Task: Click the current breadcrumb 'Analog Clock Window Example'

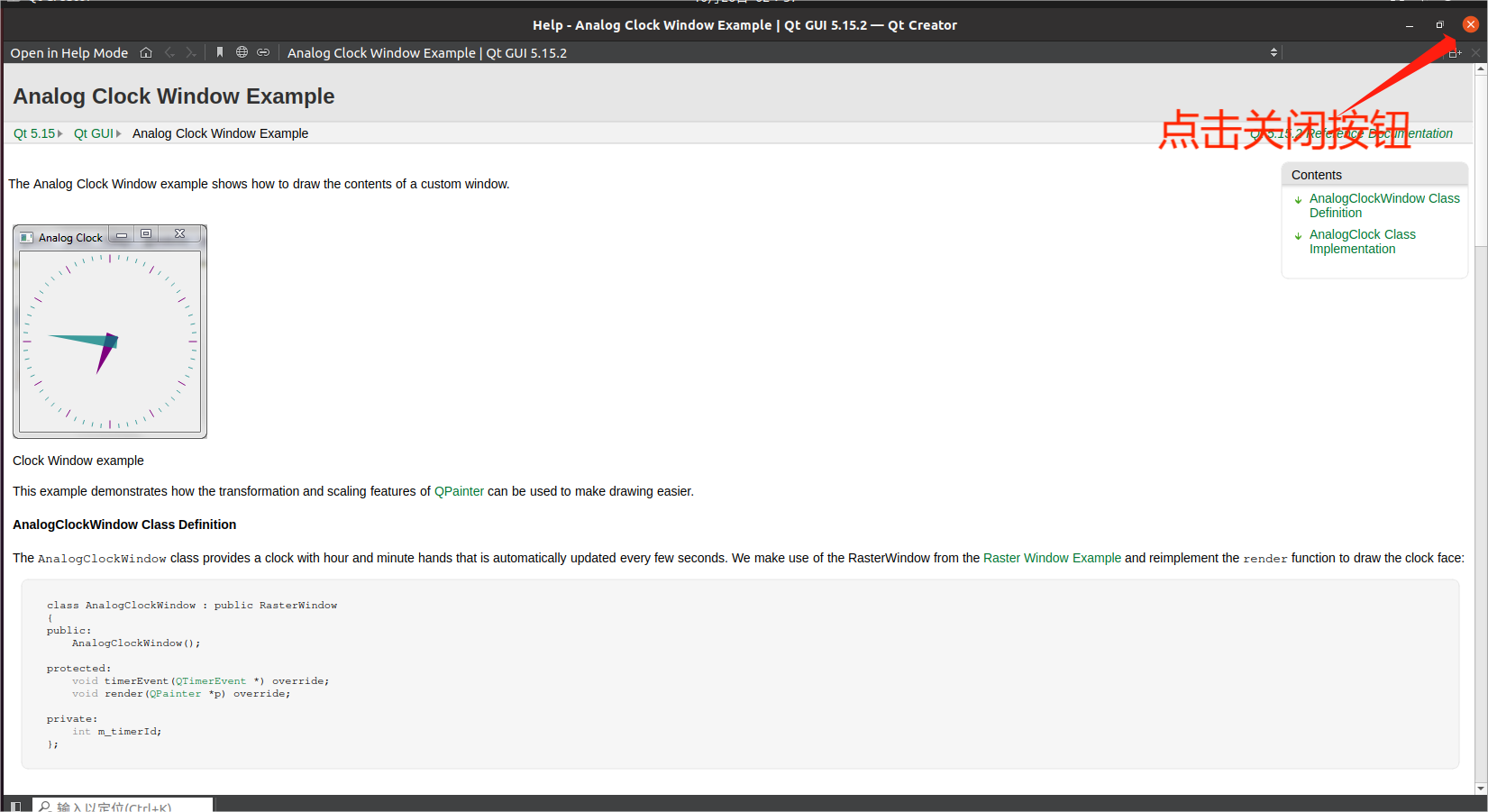Action: pos(220,133)
